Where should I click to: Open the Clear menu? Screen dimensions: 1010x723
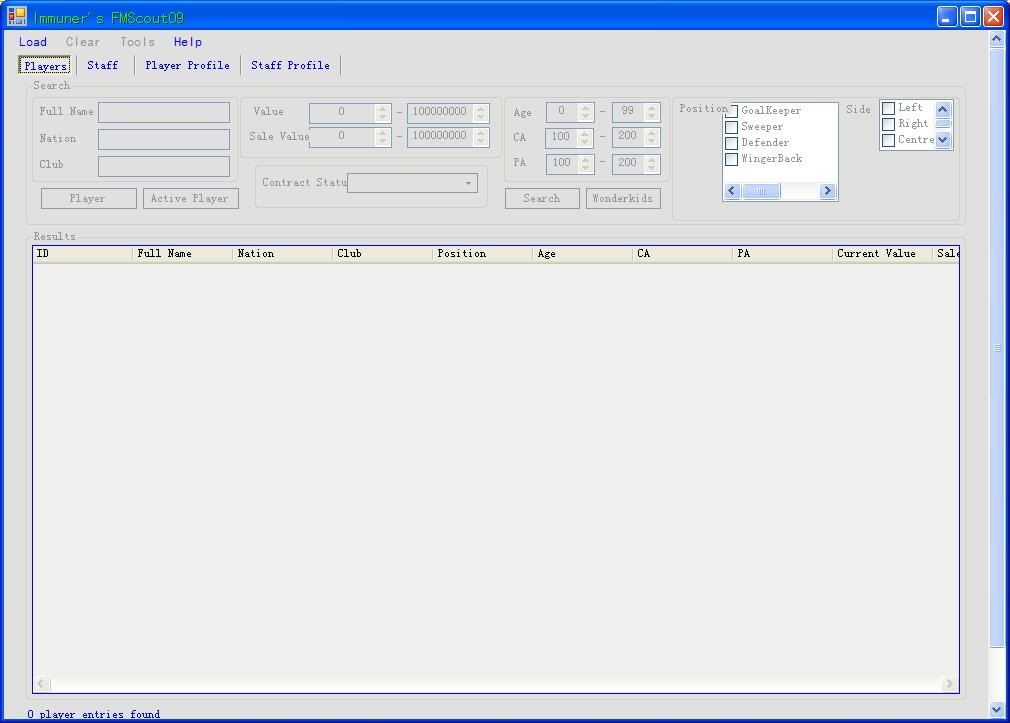pyautogui.click(x=83, y=42)
